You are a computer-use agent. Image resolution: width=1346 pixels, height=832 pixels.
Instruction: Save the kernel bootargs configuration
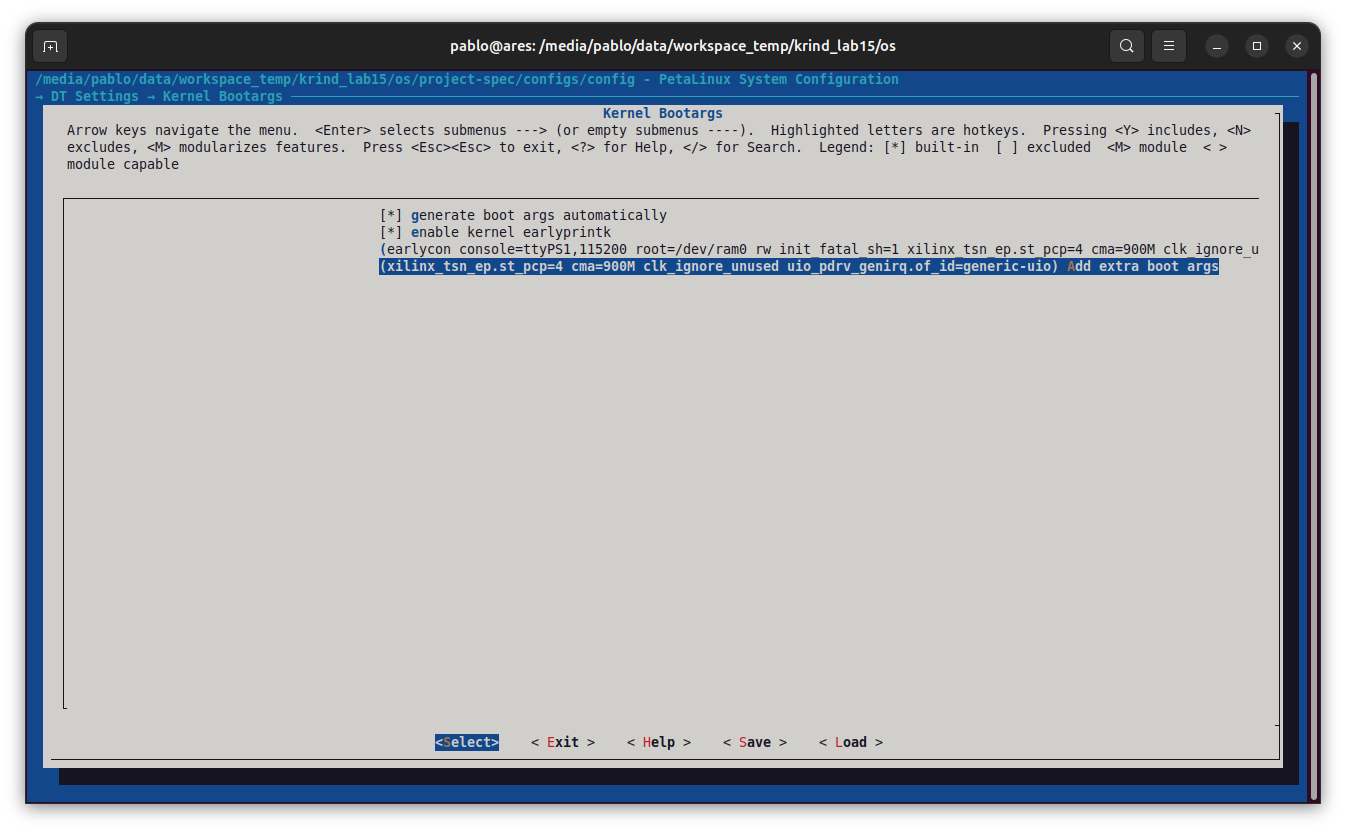(754, 741)
